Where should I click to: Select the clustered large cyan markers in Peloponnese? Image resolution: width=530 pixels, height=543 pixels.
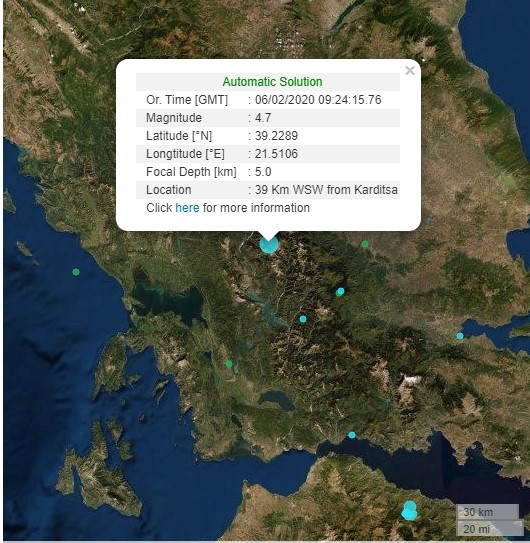[x=409, y=510]
